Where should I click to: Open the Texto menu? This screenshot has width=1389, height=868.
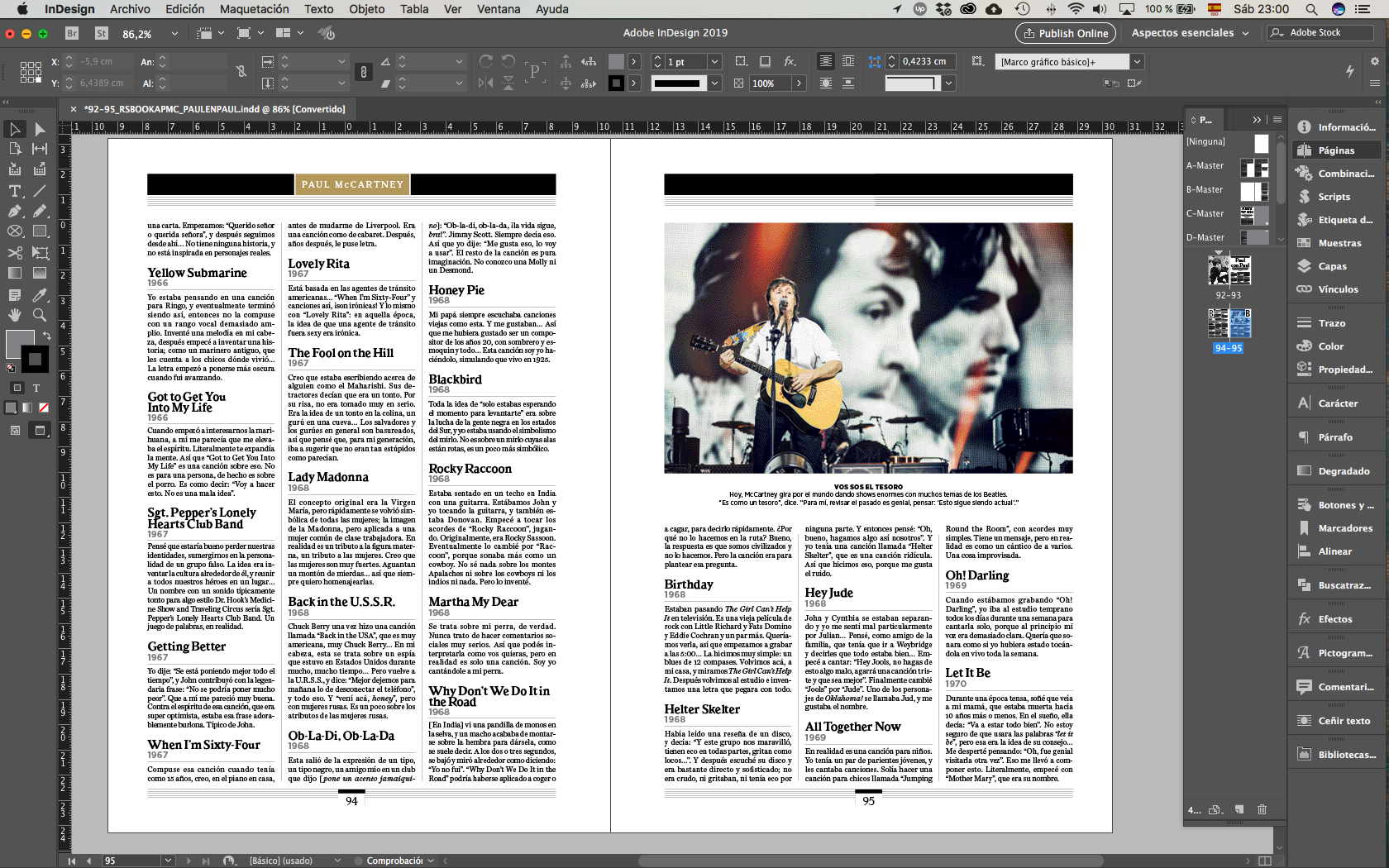[318, 9]
